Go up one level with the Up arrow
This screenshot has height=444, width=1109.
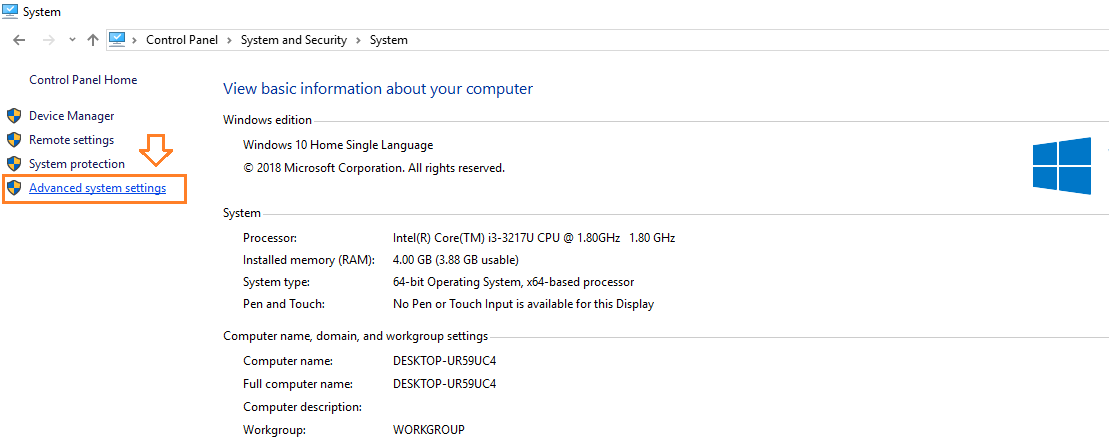tap(93, 40)
